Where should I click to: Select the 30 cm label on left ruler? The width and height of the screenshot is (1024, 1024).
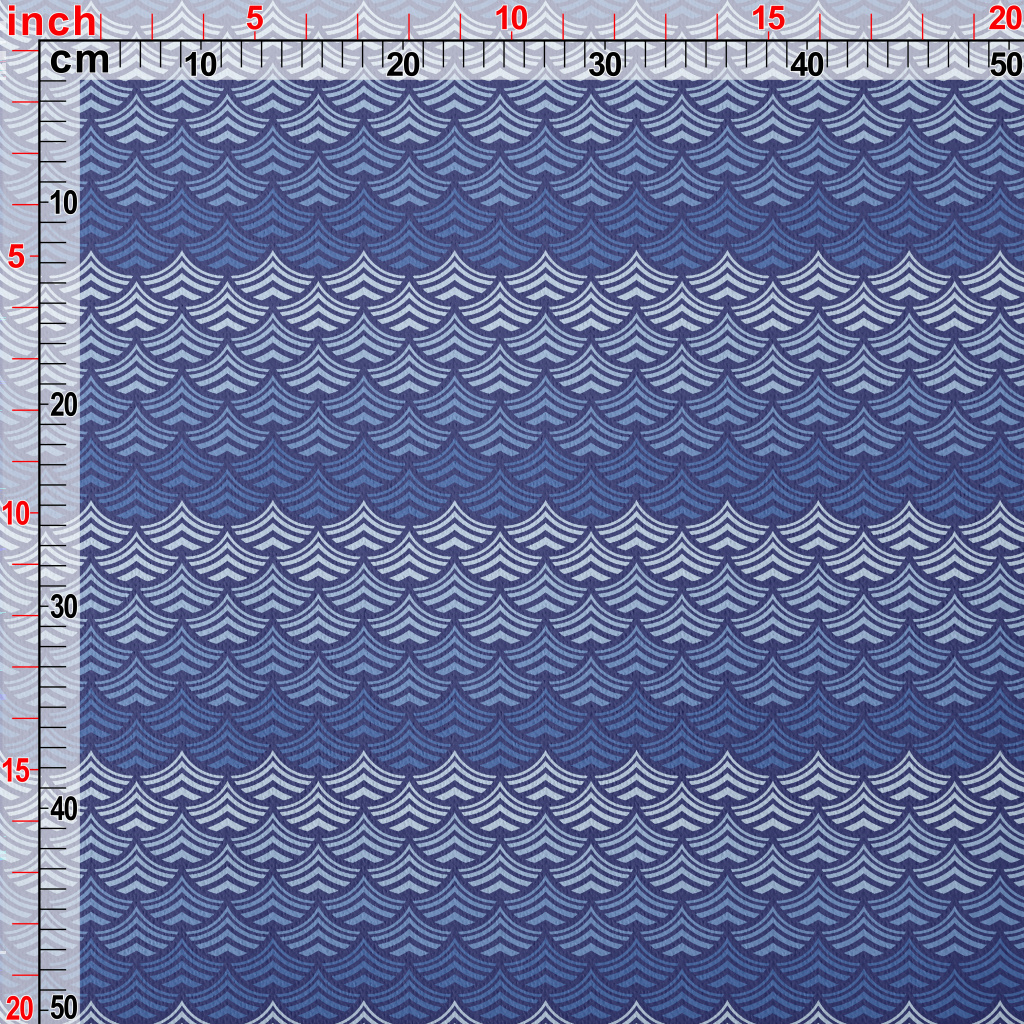(63, 607)
